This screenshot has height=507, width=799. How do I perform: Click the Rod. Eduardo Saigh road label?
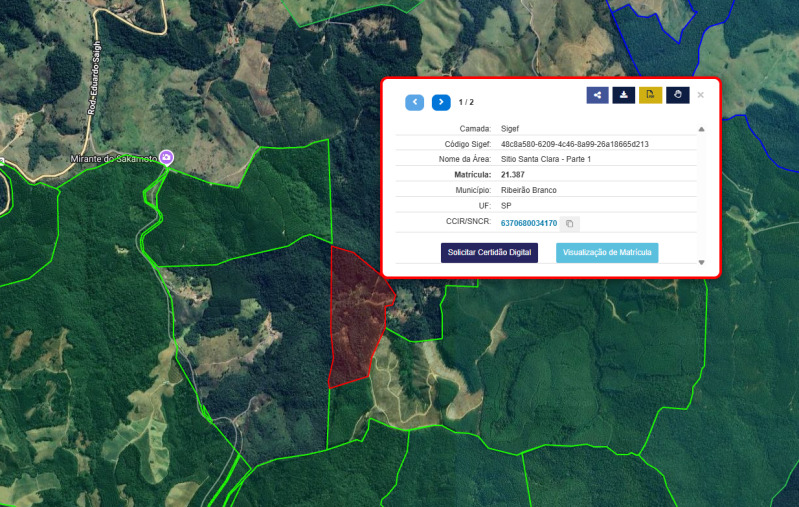pos(94,78)
